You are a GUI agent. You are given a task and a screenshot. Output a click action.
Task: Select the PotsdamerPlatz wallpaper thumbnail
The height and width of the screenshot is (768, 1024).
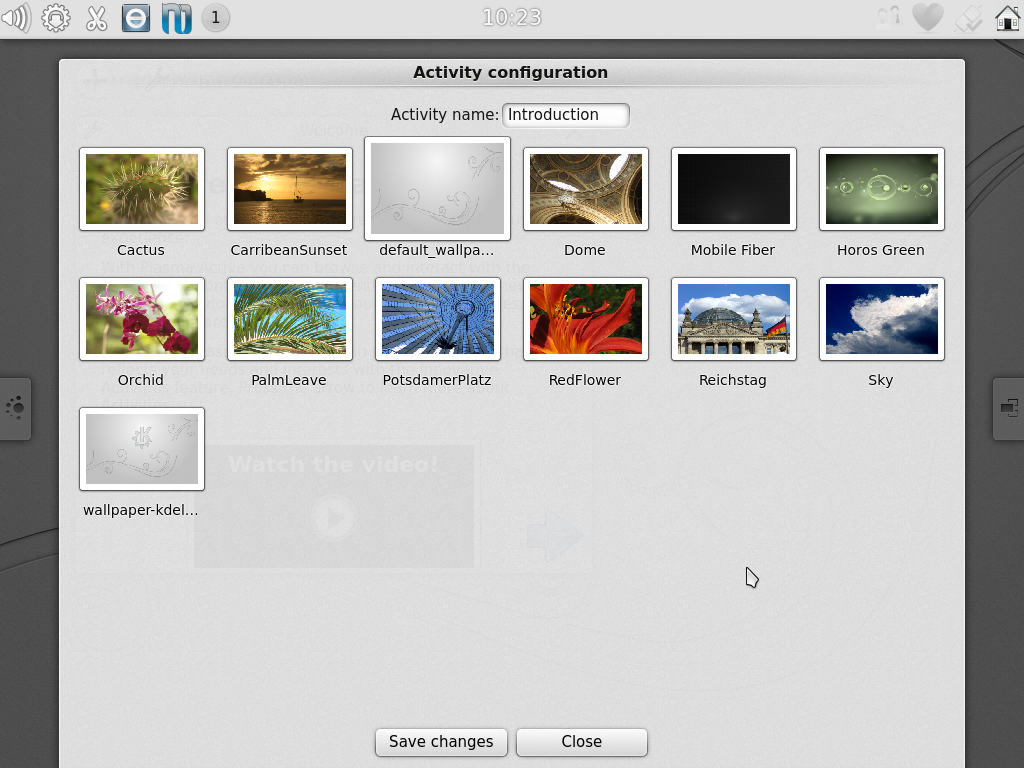point(438,319)
